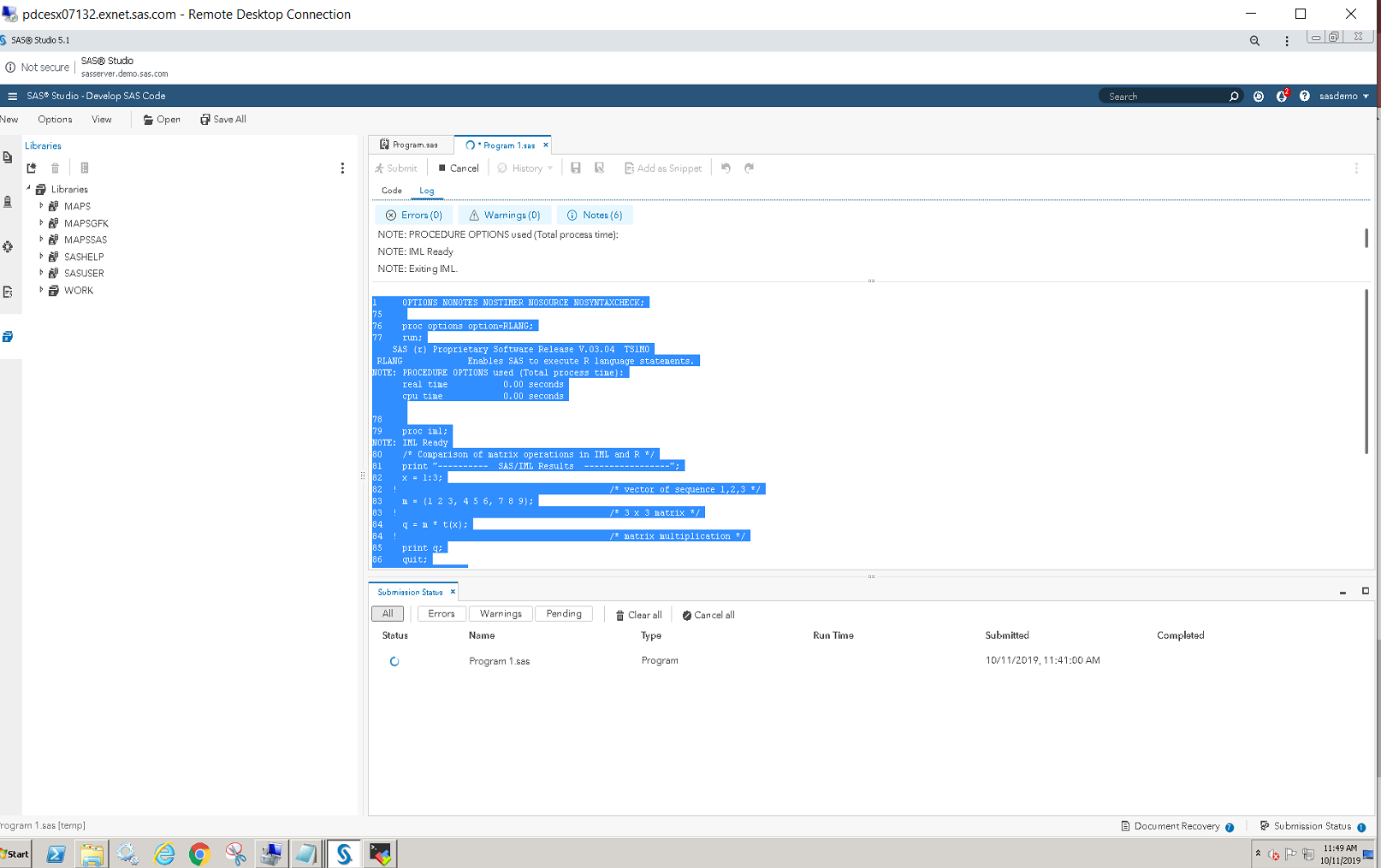Switch to the Code tab
Viewport: 1381px width, 868px height.
pyautogui.click(x=391, y=191)
